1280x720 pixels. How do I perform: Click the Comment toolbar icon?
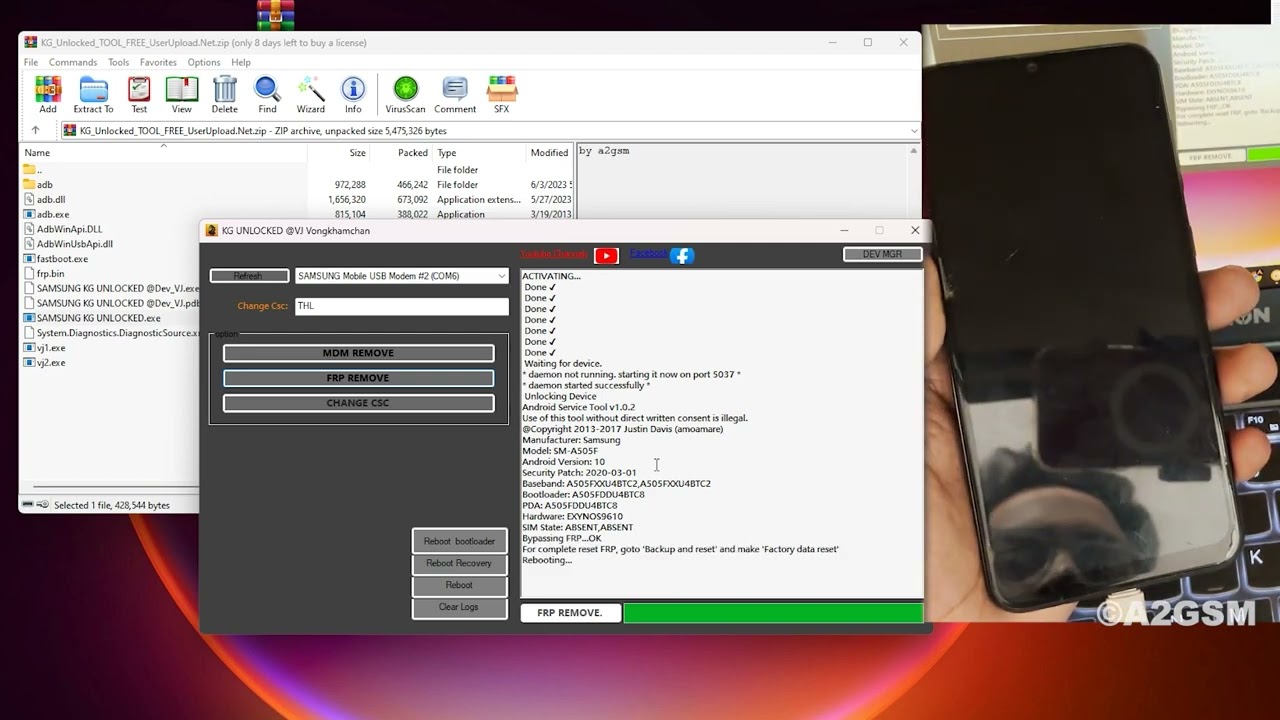pos(455,95)
